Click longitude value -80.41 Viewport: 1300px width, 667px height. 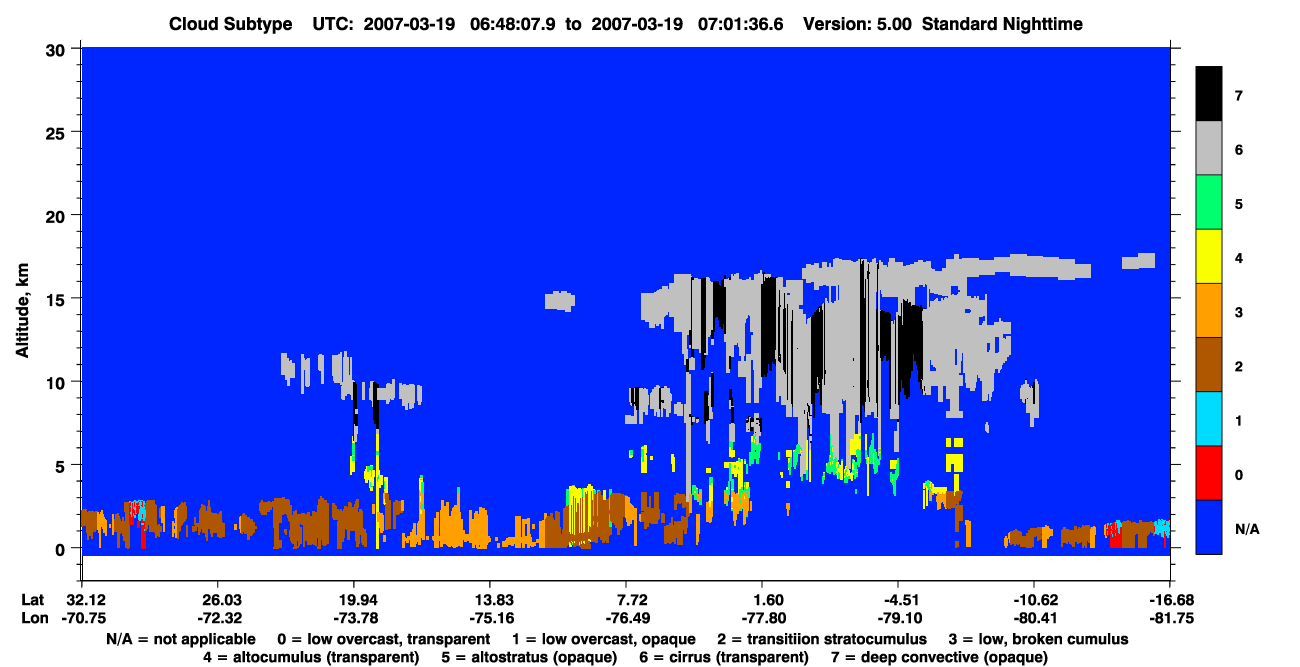1034,618
